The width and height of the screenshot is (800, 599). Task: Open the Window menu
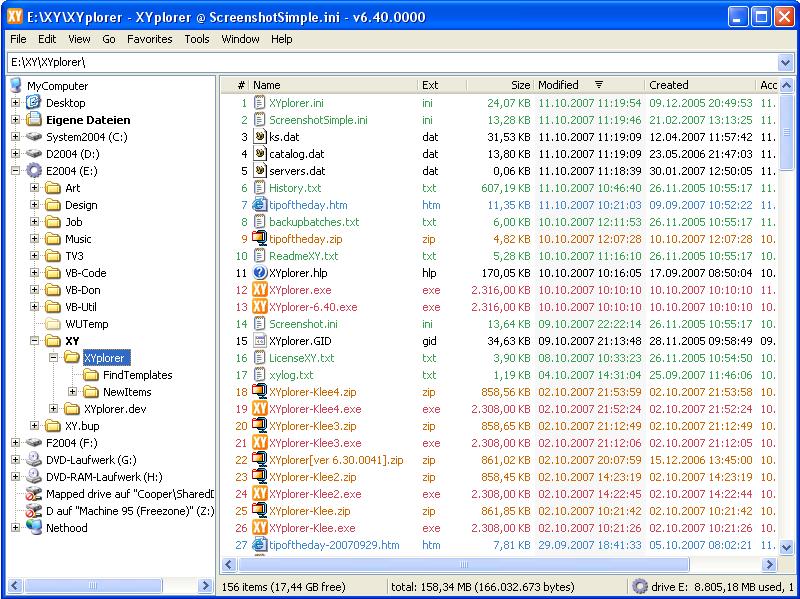[240, 39]
